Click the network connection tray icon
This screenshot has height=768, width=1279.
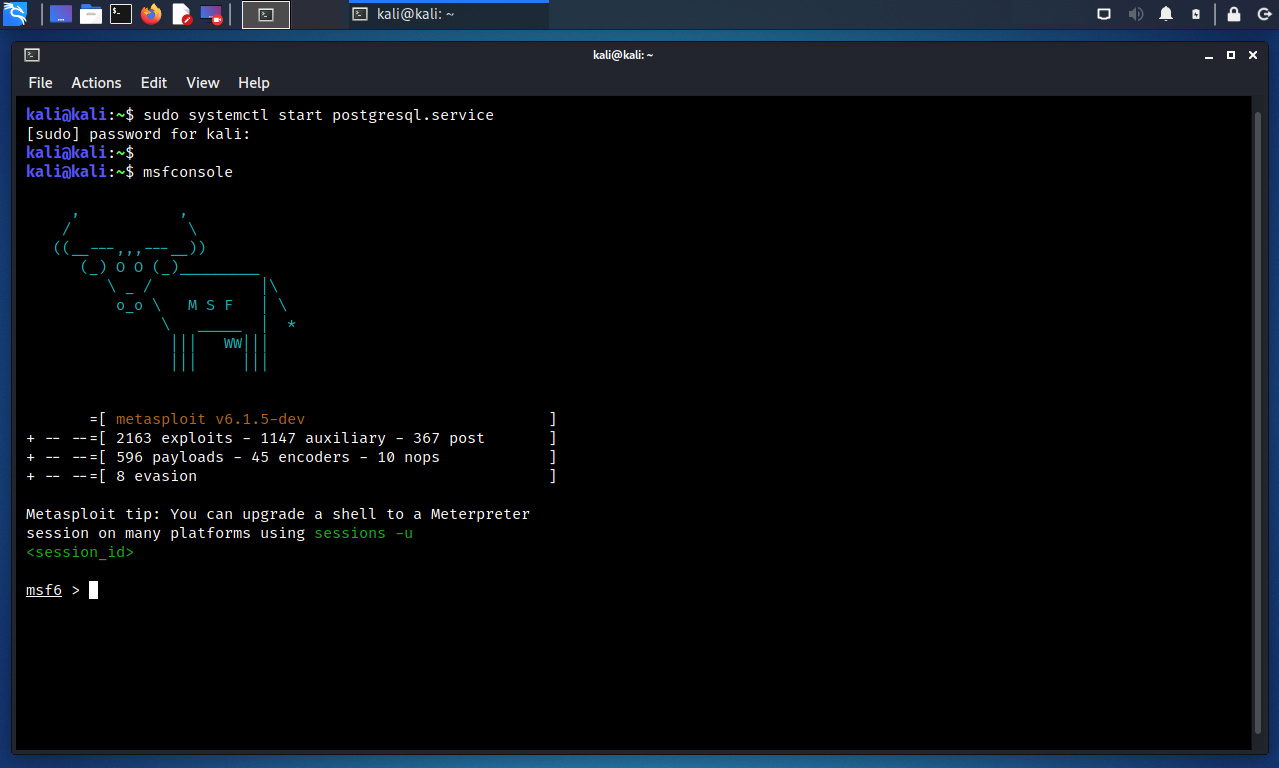[1104, 14]
